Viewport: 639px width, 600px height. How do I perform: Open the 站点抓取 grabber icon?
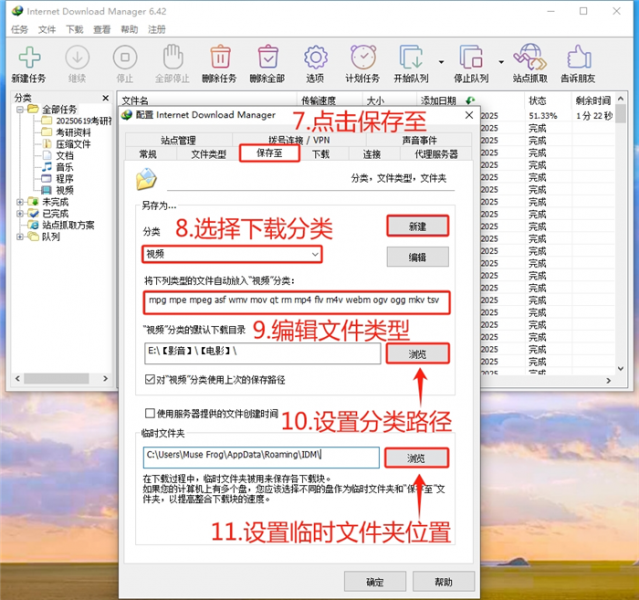pyautogui.click(x=530, y=56)
